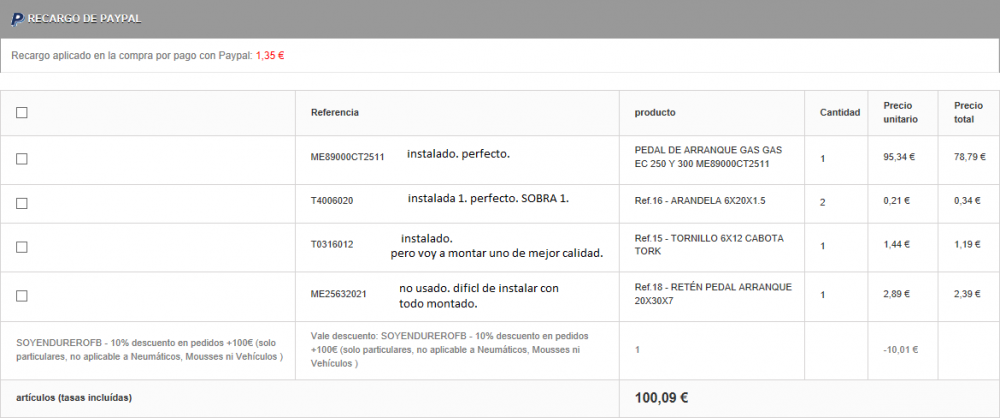Click the PayPal logo icon in header
Screen dimensions: 1000x418
[17, 19]
